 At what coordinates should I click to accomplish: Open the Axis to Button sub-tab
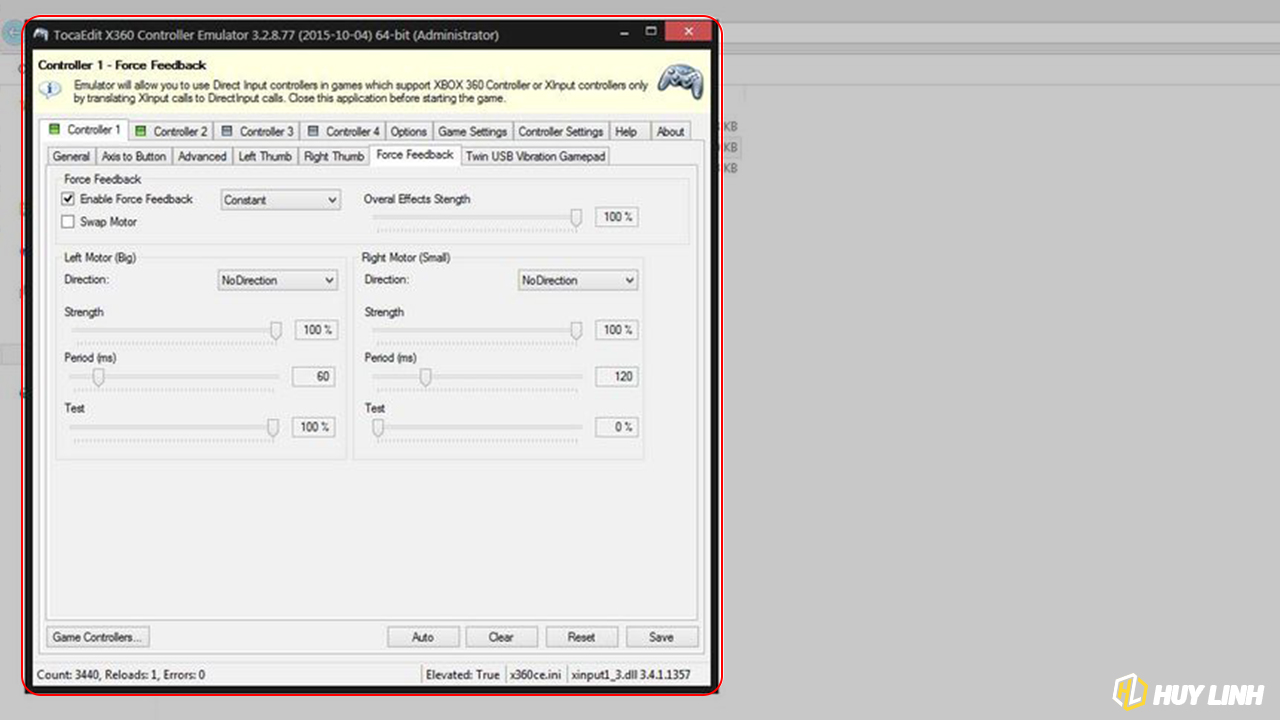(x=134, y=156)
